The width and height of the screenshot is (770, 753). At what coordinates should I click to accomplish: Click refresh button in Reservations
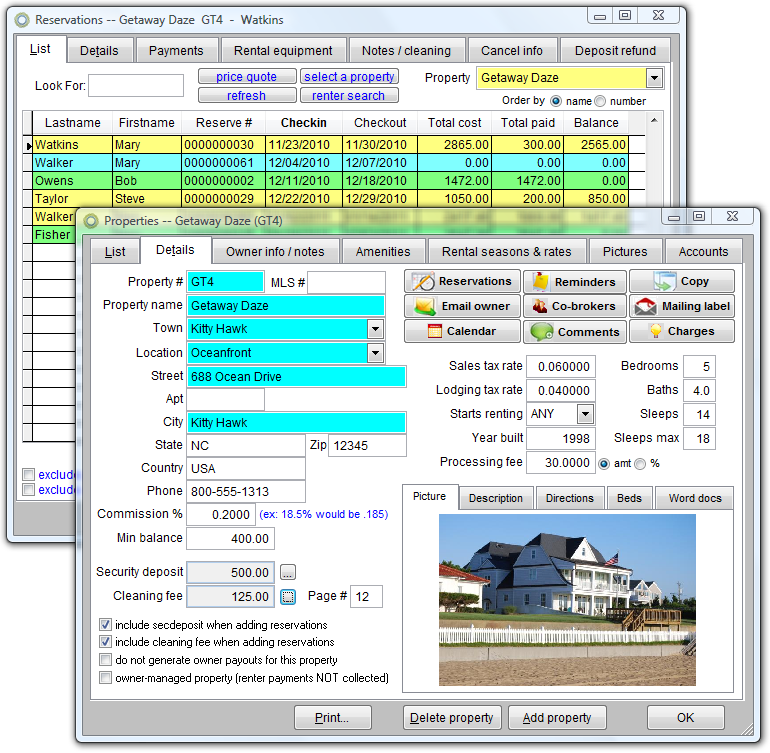(247, 95)
